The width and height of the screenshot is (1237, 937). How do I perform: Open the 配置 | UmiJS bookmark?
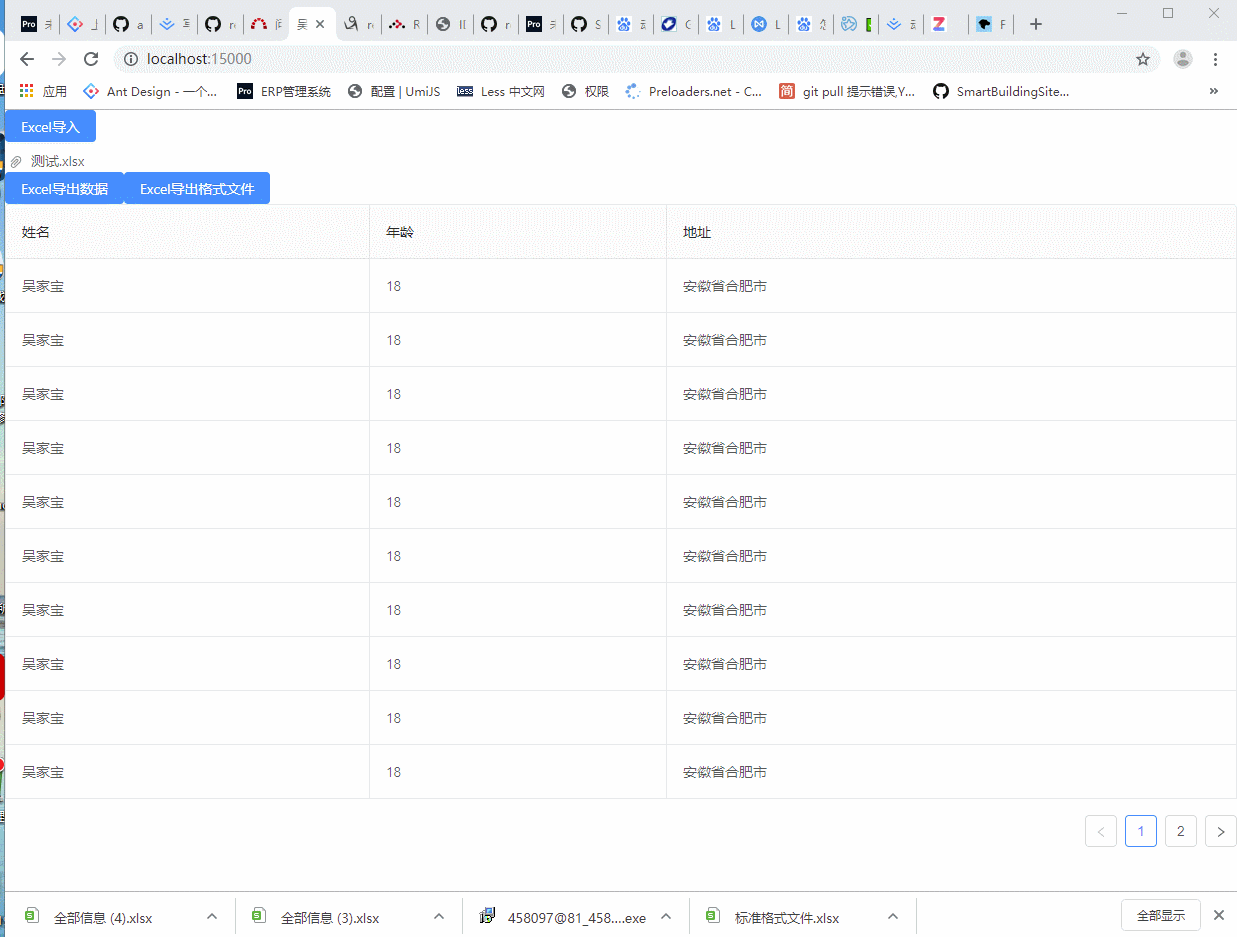394,91
